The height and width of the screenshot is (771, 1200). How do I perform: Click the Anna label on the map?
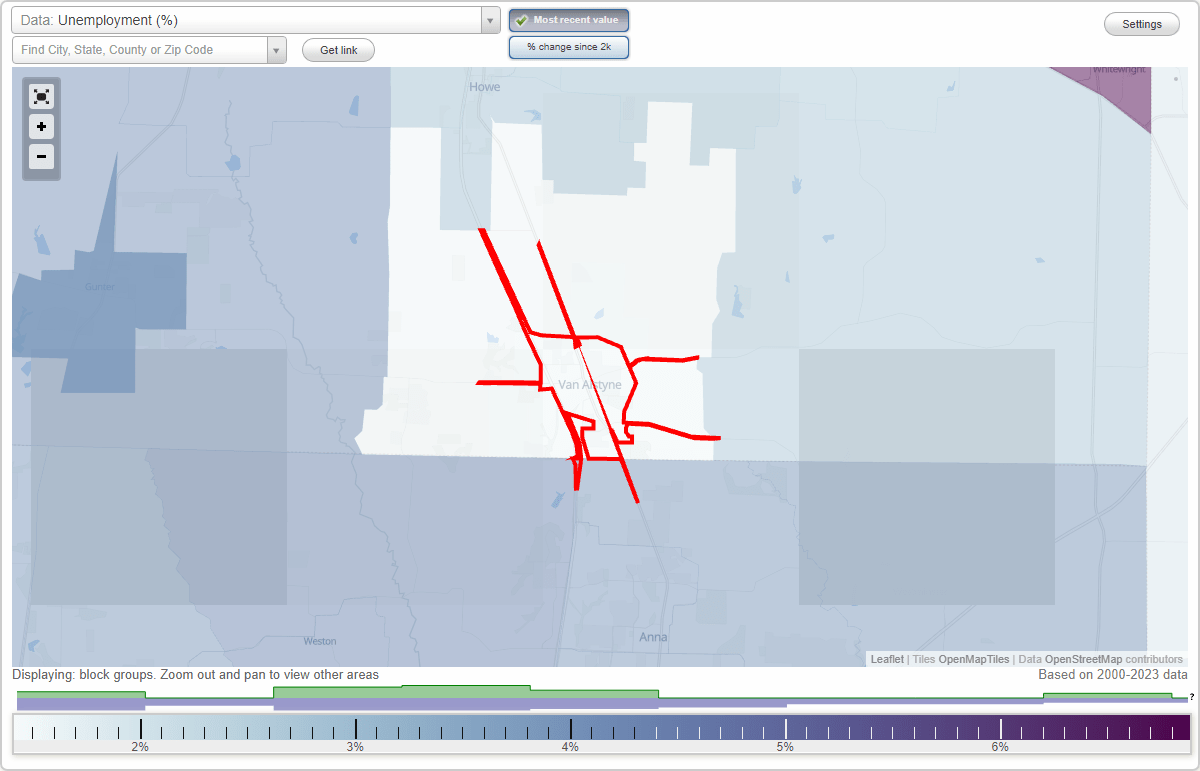coord(651,636)
